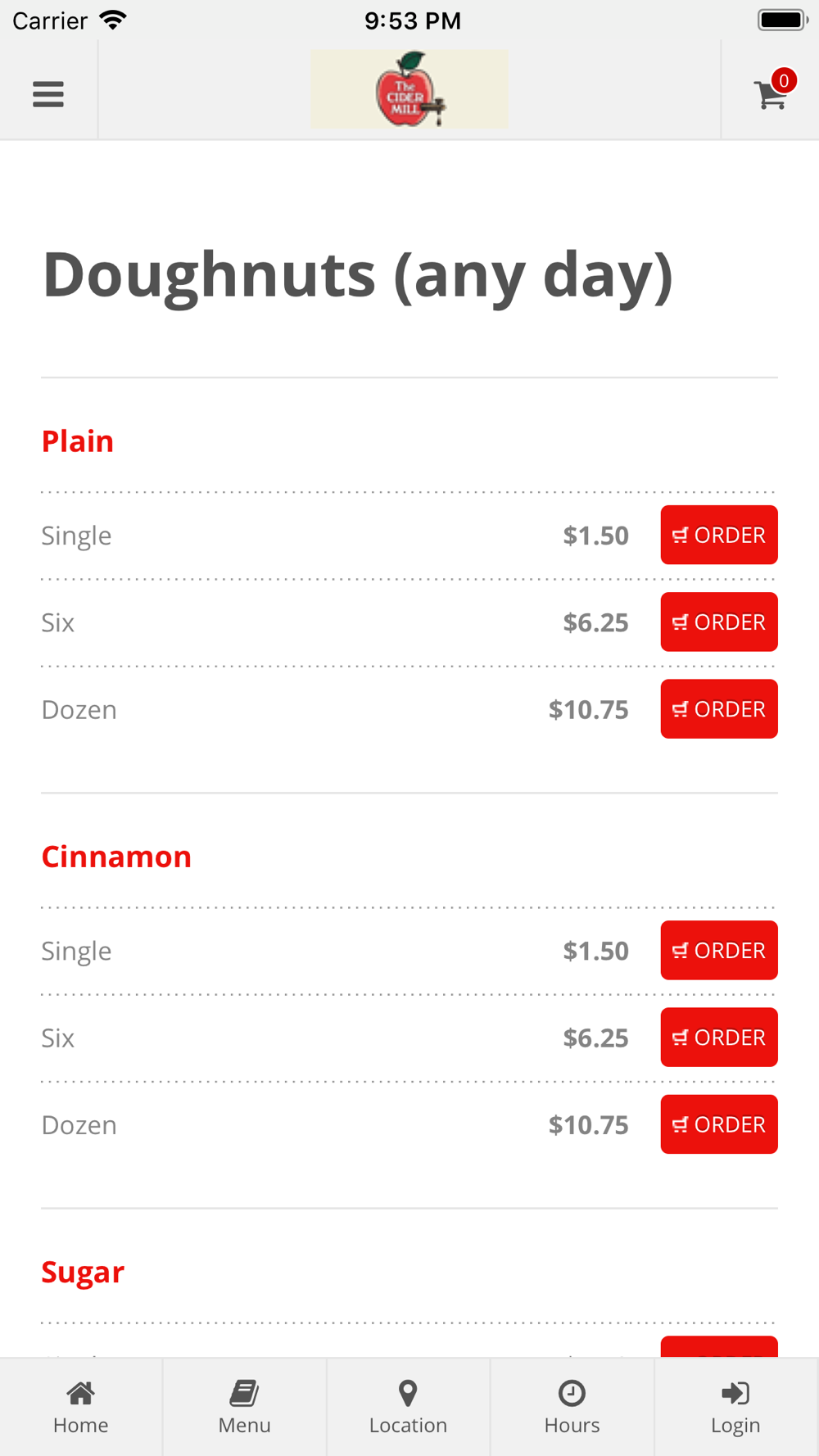Tap the partially visible Sugar ORDER button

coord(719,1347)
